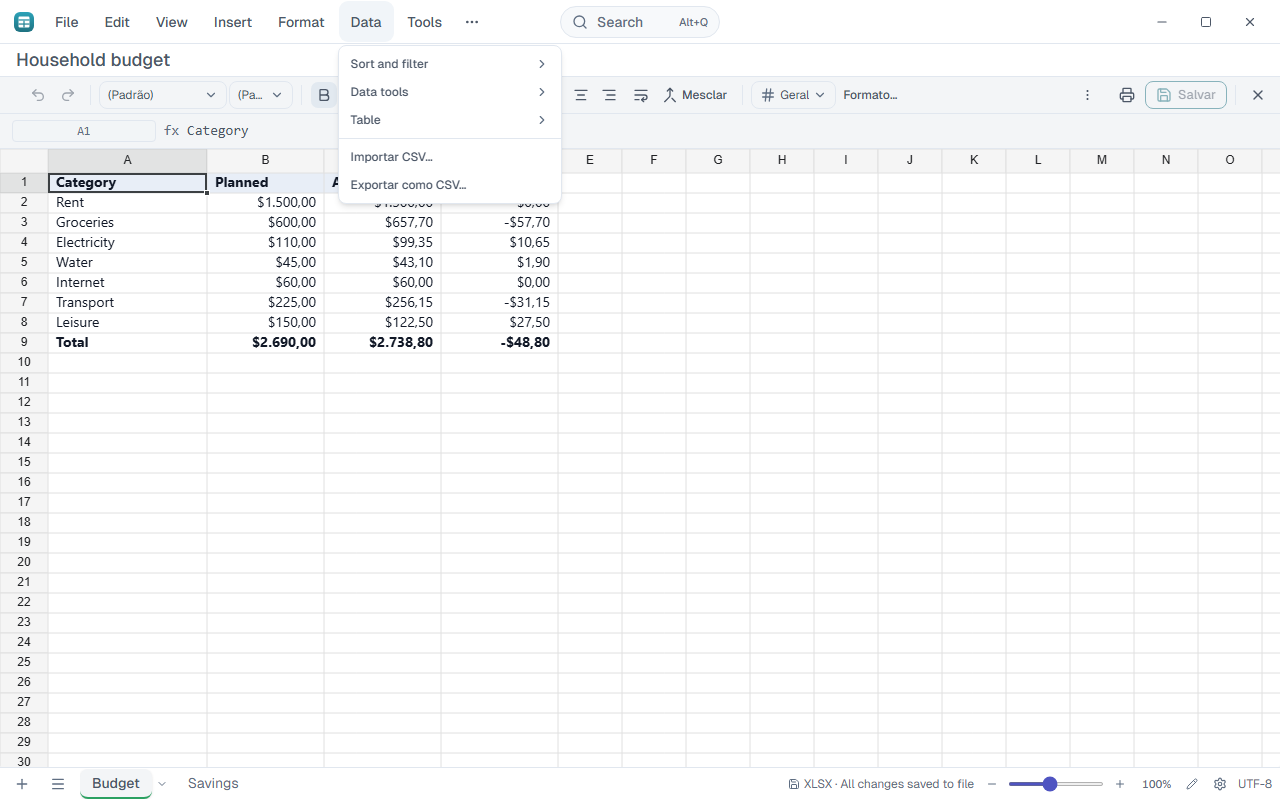Expand the Data tools submenu

pos(450,92)
